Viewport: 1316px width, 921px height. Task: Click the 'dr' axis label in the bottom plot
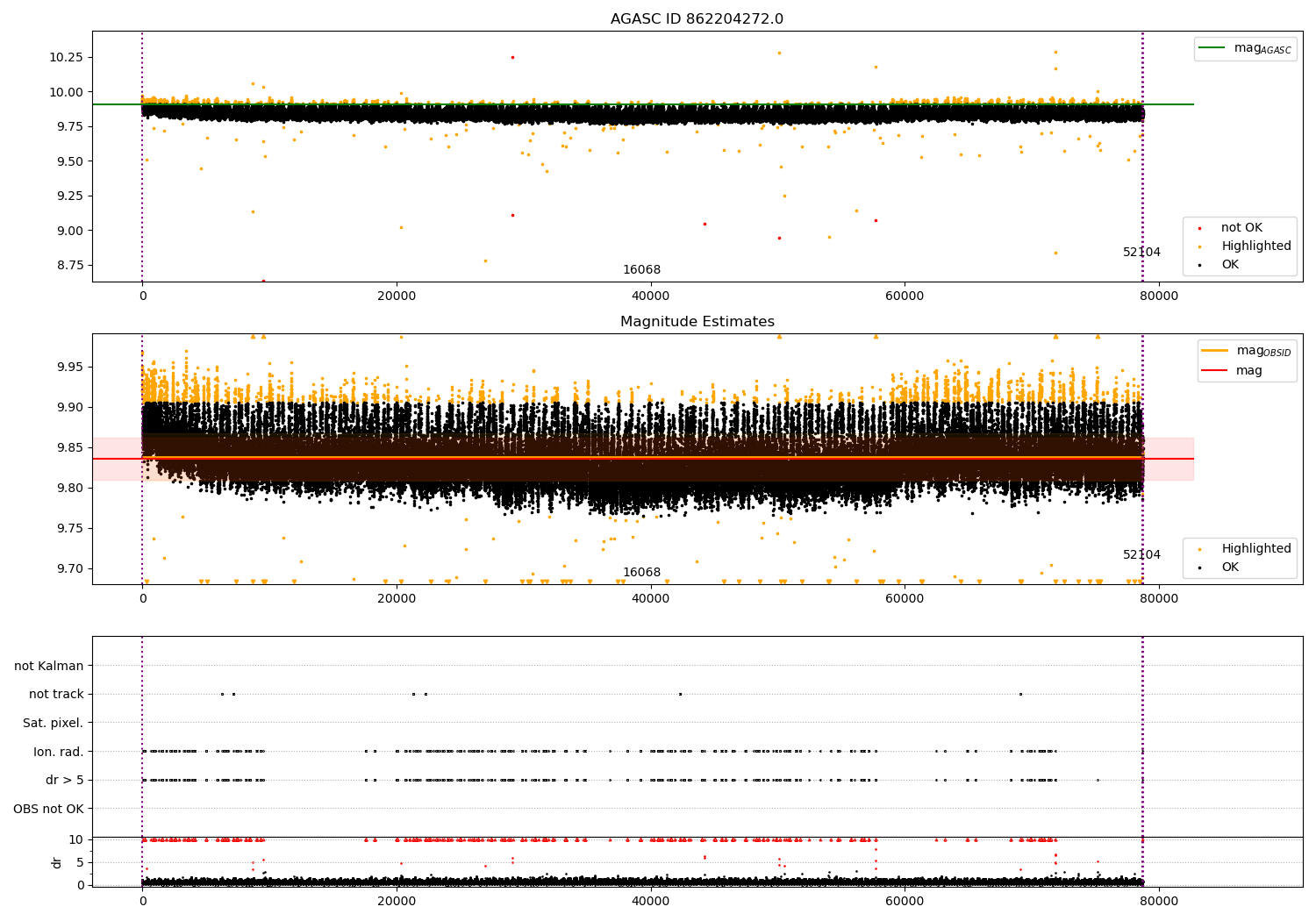[57, 862]
